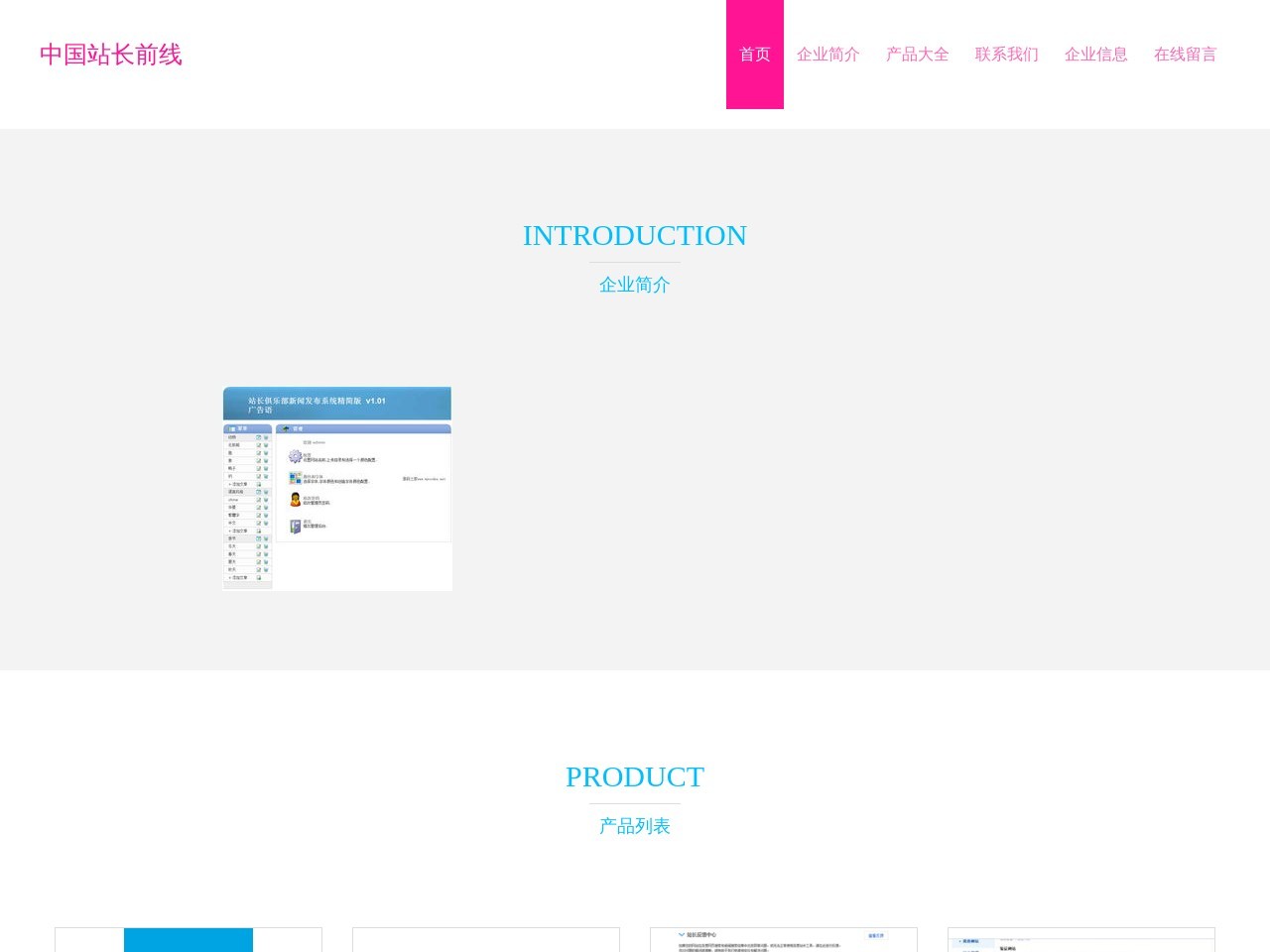
Task: Click the colorful grid icon in intro screenshot
Action: tap(295, 478)
